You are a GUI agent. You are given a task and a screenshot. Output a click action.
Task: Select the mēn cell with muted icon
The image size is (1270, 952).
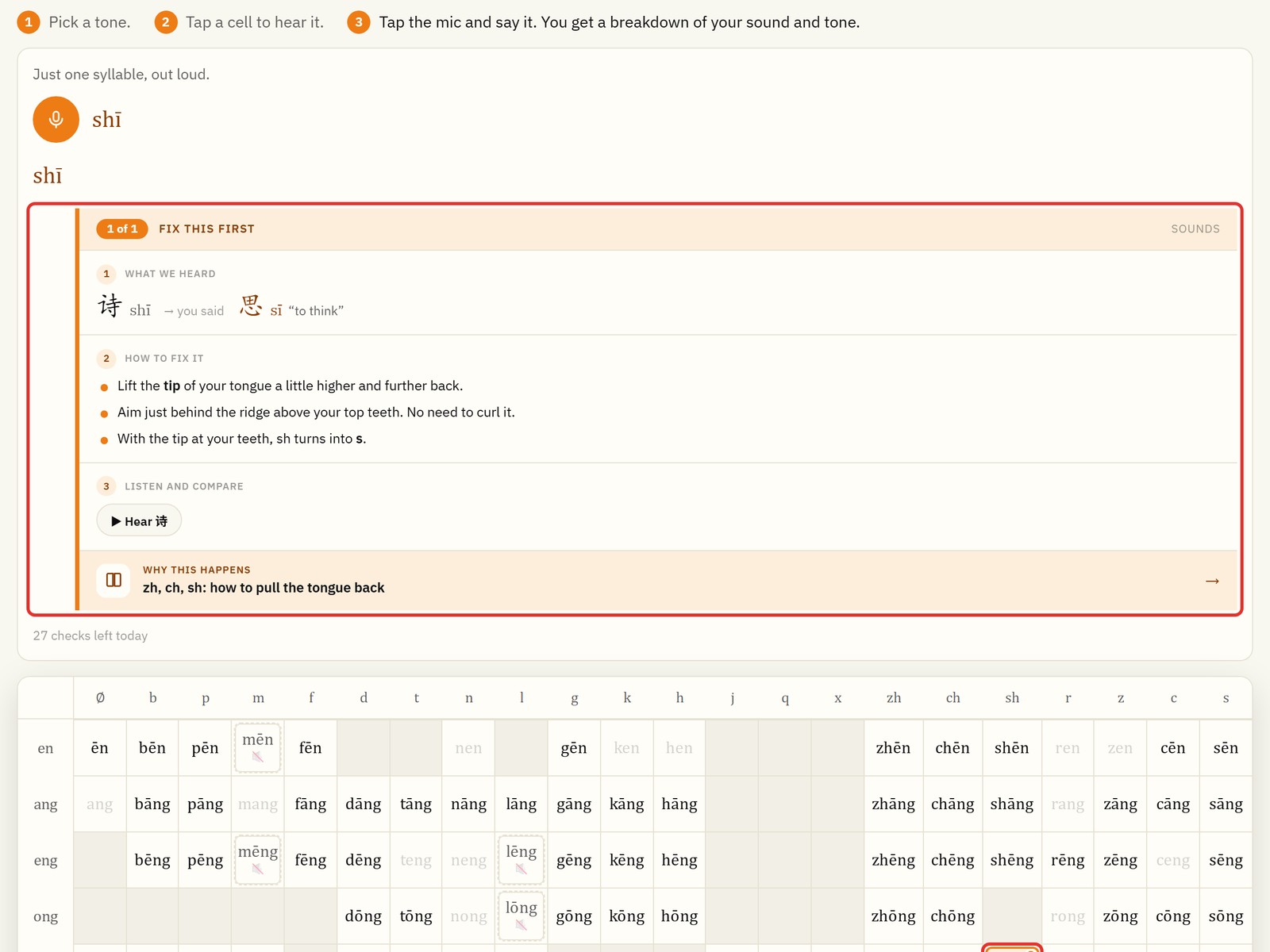point(258,747)
